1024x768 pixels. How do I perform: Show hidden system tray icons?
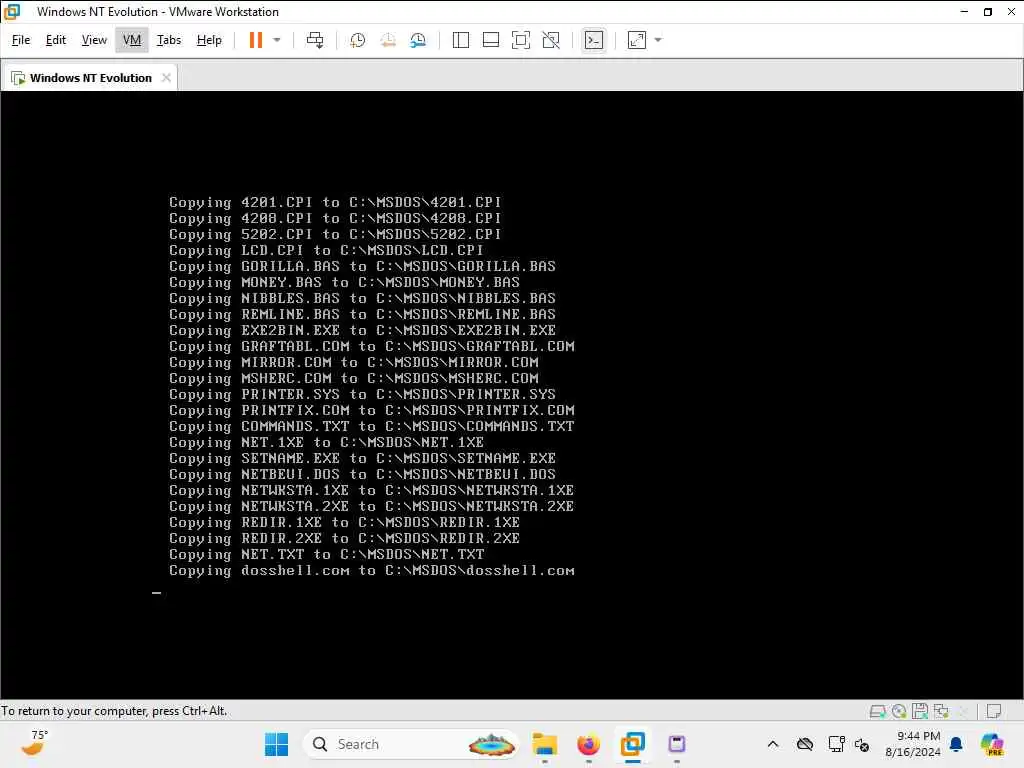pos(773,744)
